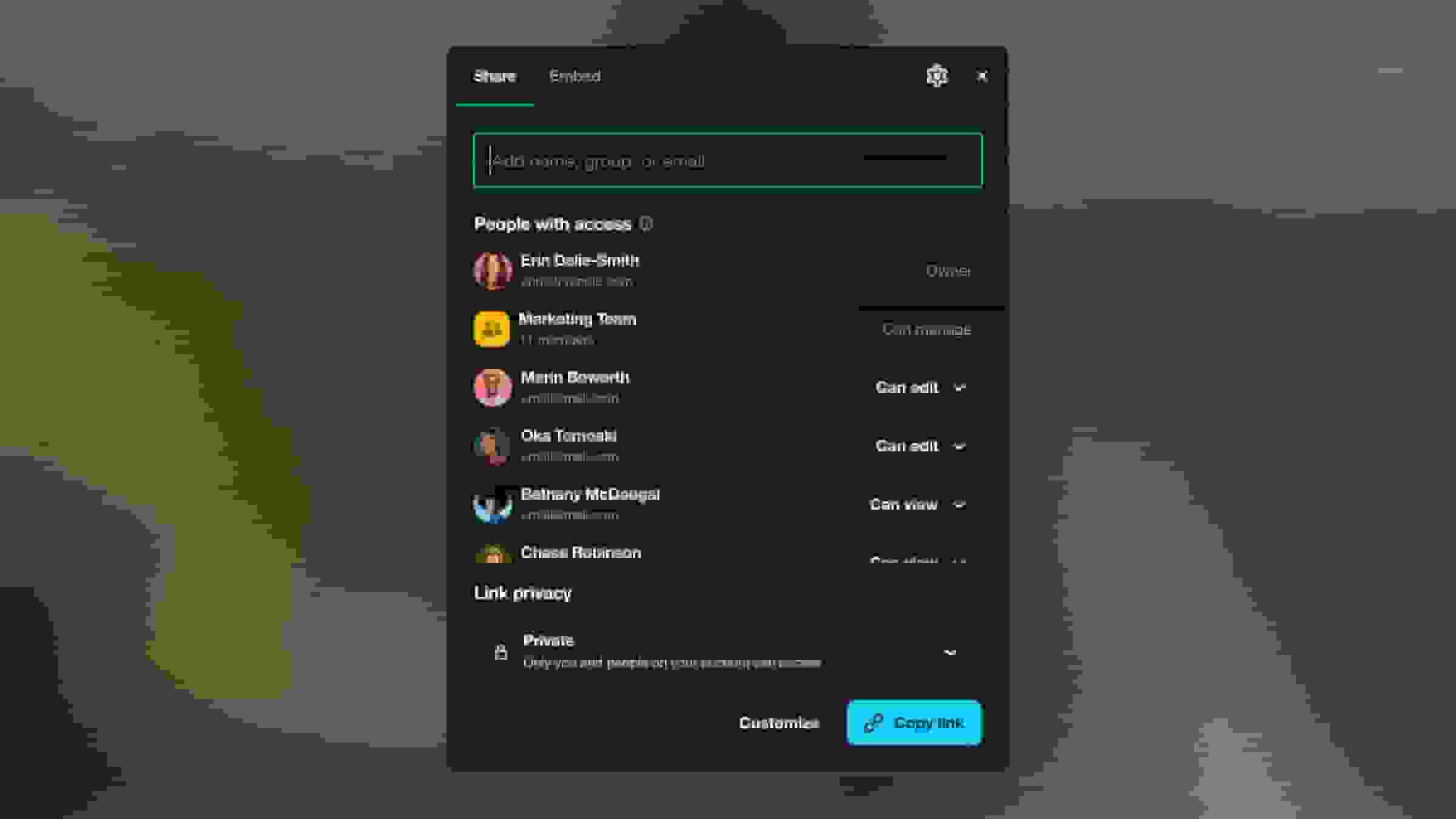This screenshot has height=819, width=1456.
Task: Click the Customize button
Action: pyautogui.click(x=779, y=723)
